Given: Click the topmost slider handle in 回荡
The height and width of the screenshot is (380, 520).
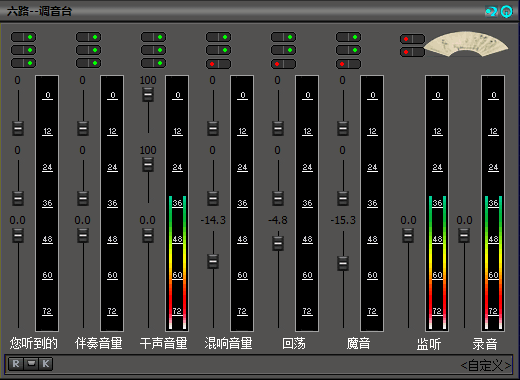Looking at the screenshot, I should click(278, 128).
